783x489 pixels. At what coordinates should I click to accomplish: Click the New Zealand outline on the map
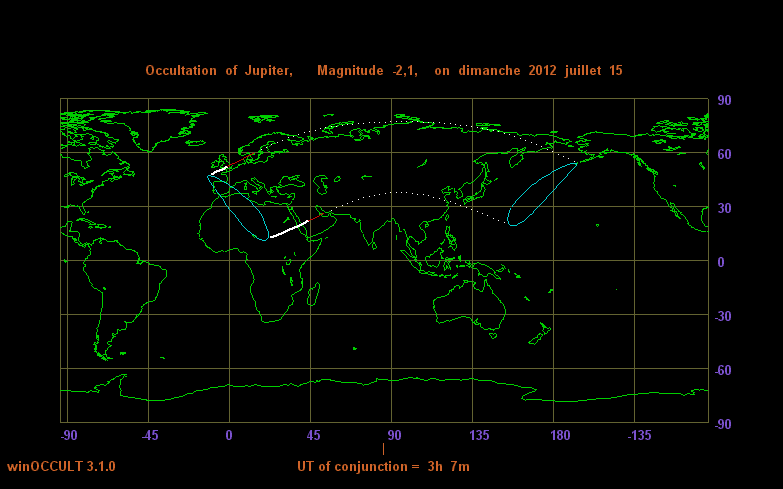(x=540, y=334)
